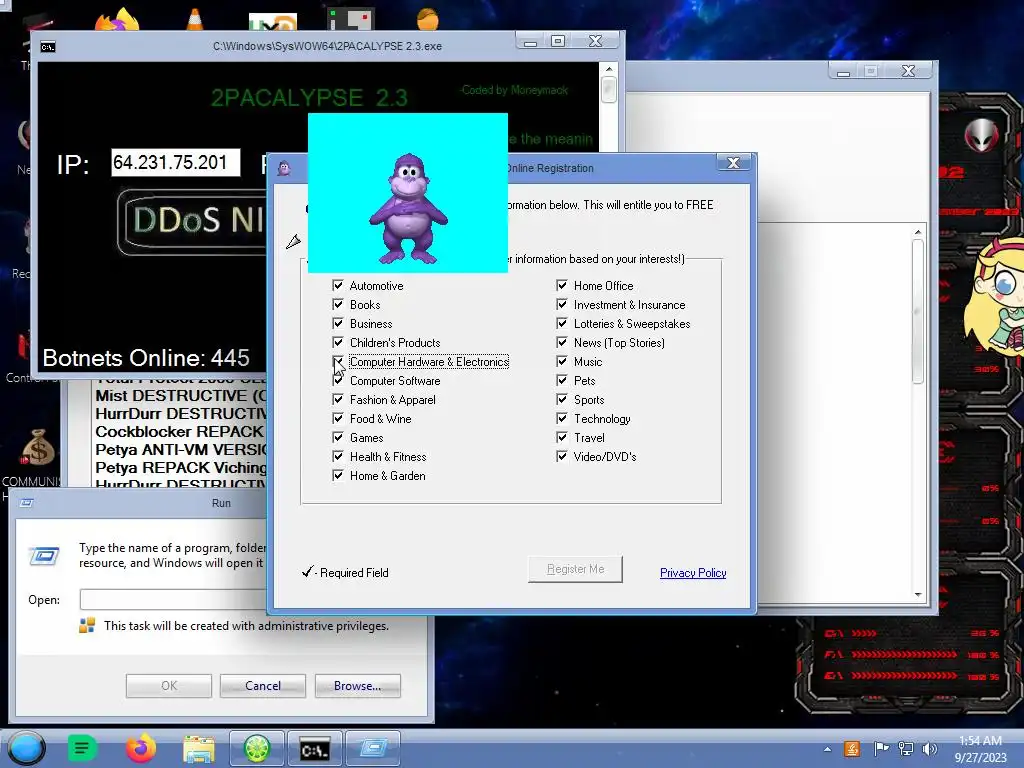Launch Firefox from the taskbar

pyautogui.click(x=140, y=748)
